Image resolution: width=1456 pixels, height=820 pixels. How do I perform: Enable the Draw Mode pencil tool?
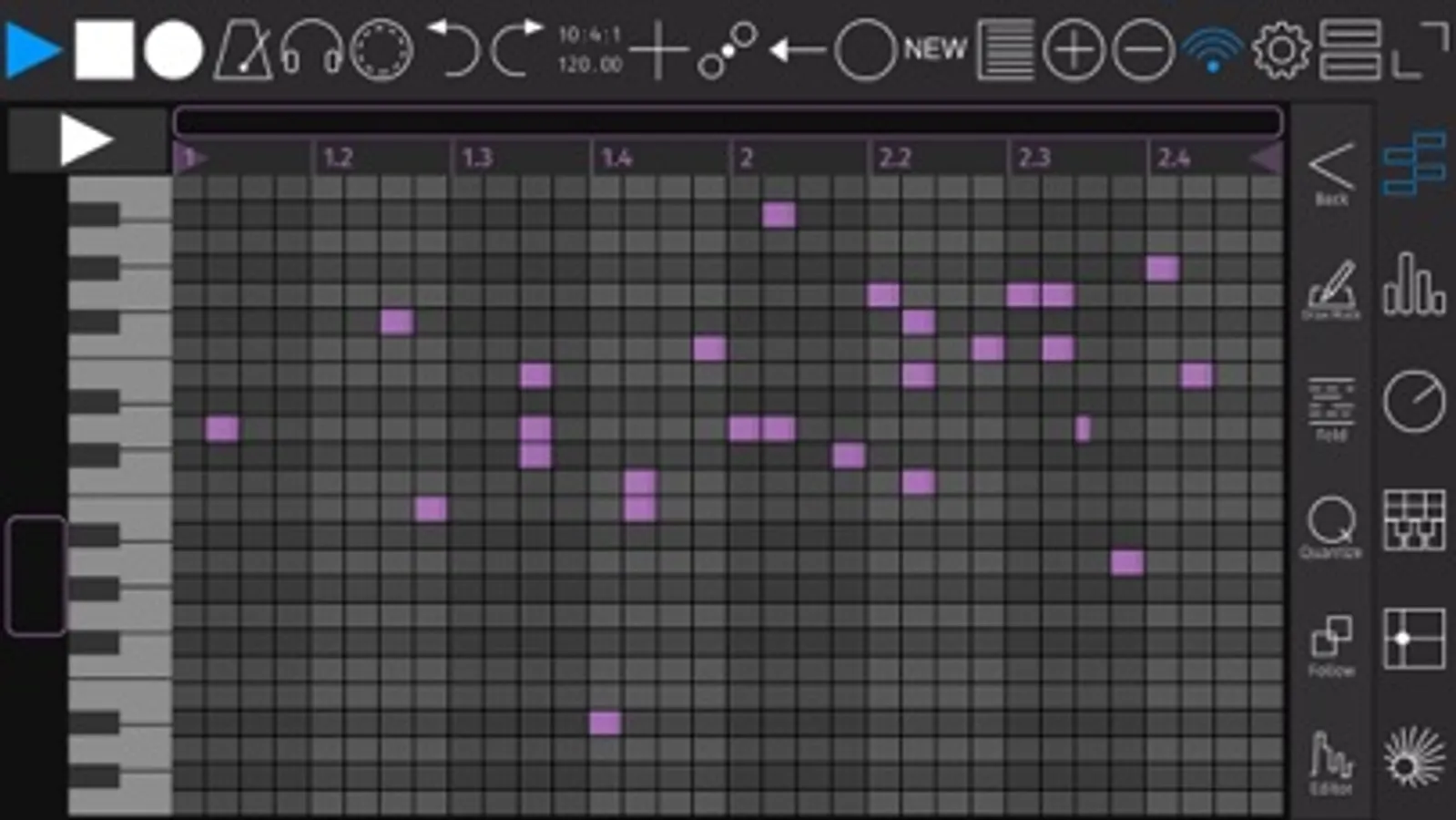click(x=1331, y=290)
